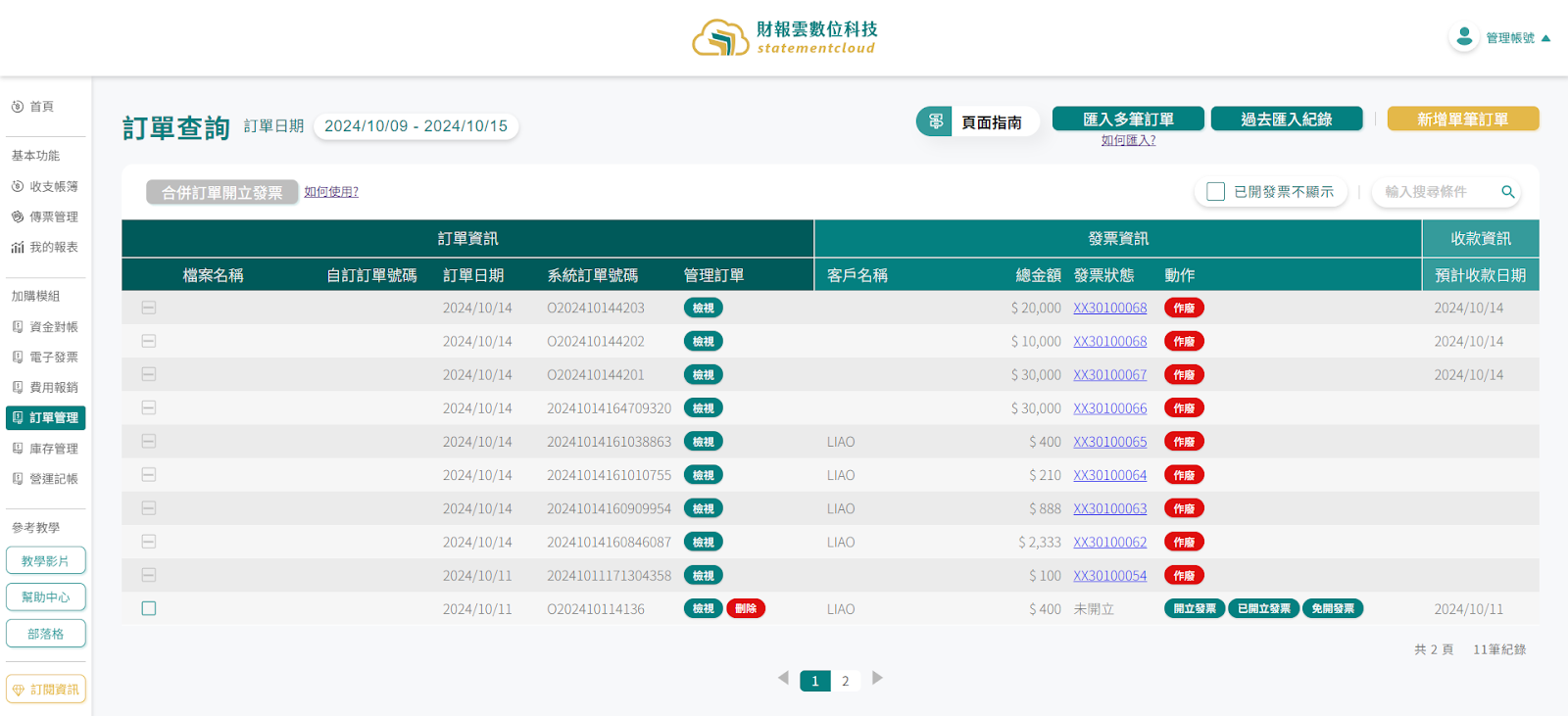Click the 幫助中心 button
Image resolution: width=1568 pixels, height=716 pixels.
point(46,597)
